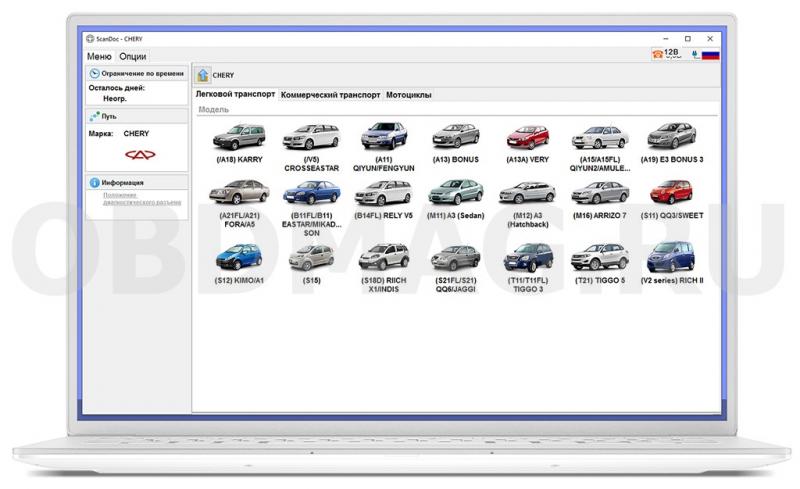Screen dimensions: 800x489
Task: Open the (V2 series) RICH II model
Action: 672,263
